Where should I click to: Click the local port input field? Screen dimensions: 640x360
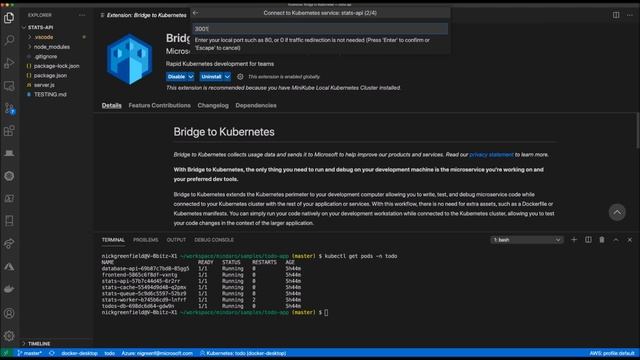coord(320,29)
